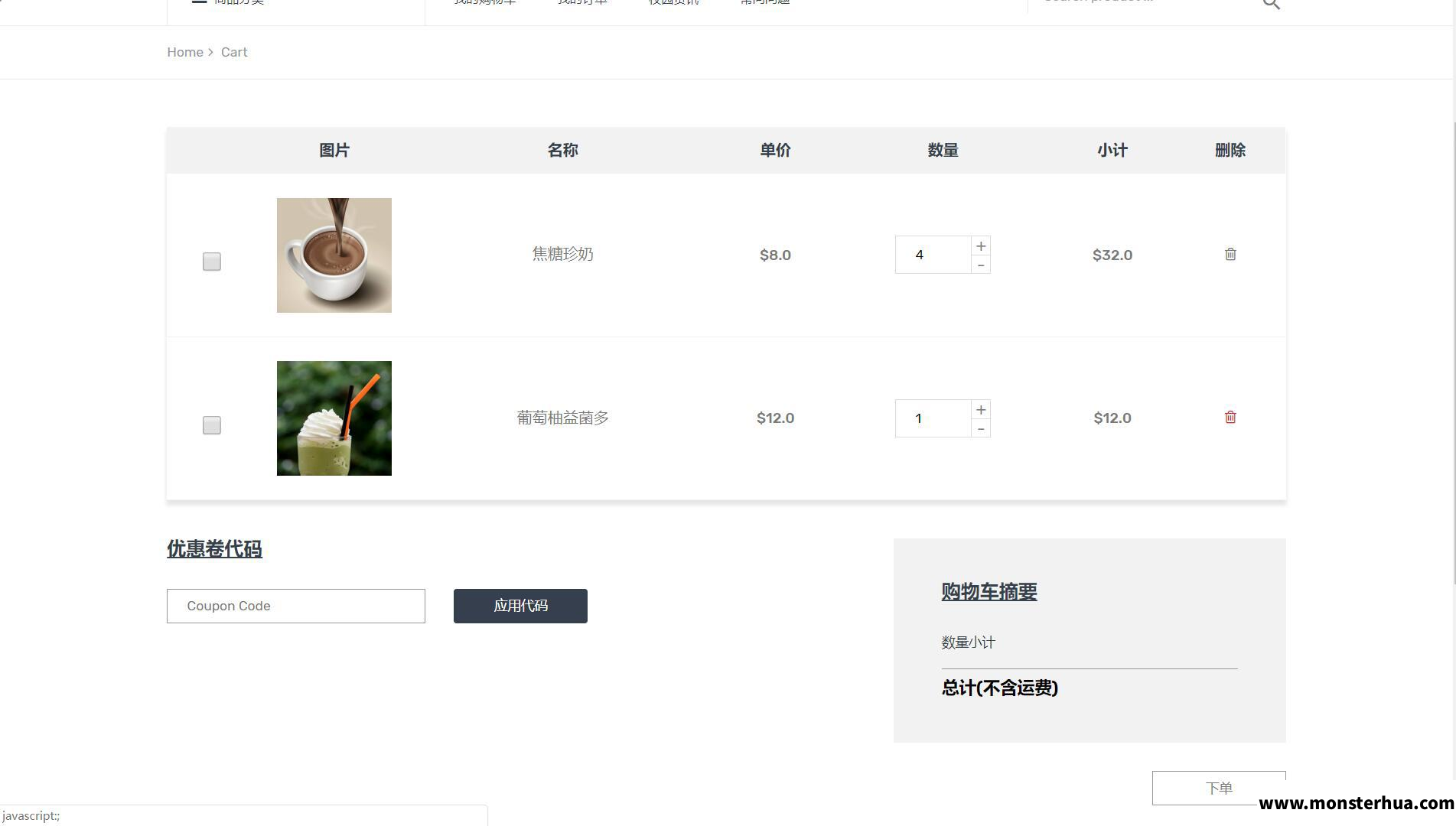Place the order with 下单 button
This screenshot has width=1456, height=826.
pos(1219,788)
